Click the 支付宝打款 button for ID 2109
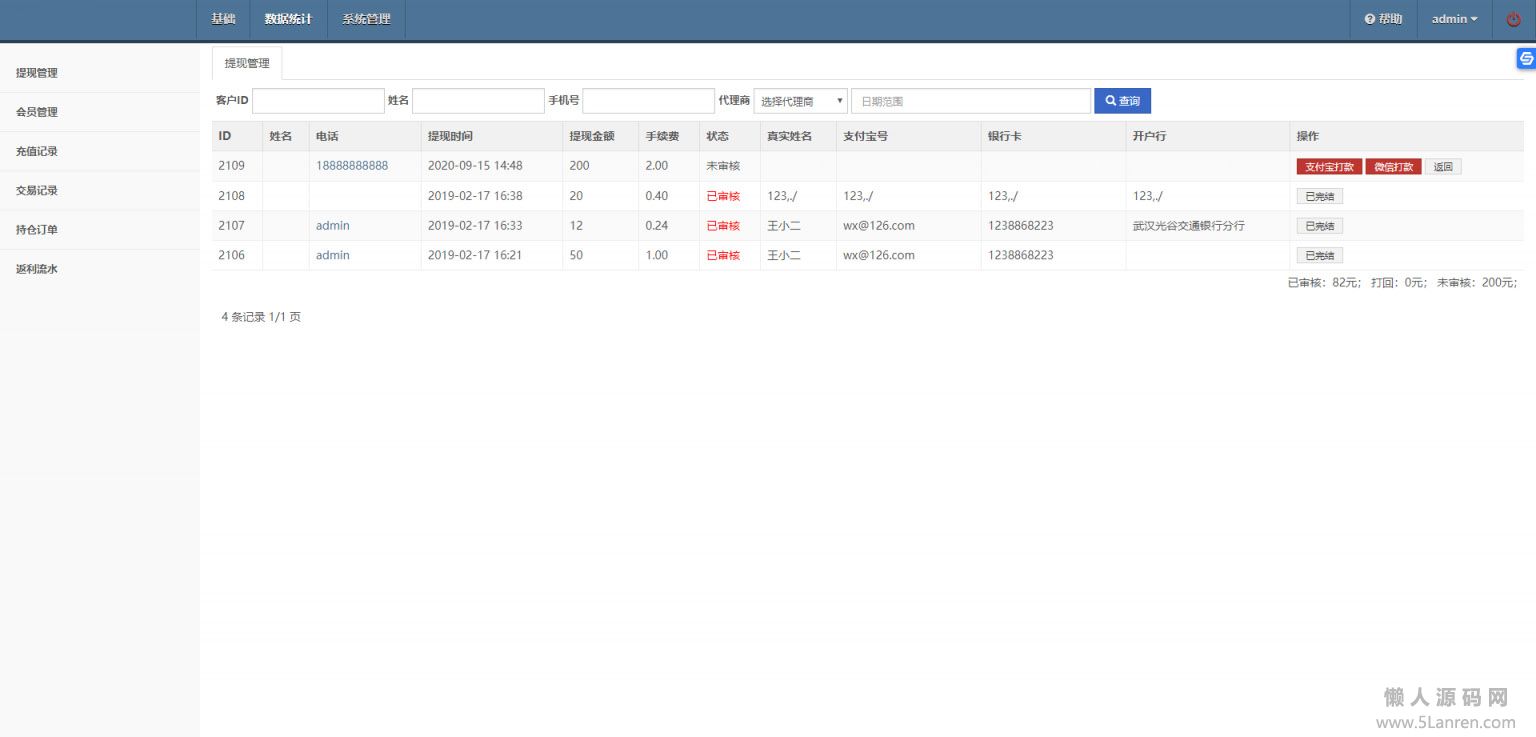The height and width of the screenshot is (737, 1536). [1329, 167]
